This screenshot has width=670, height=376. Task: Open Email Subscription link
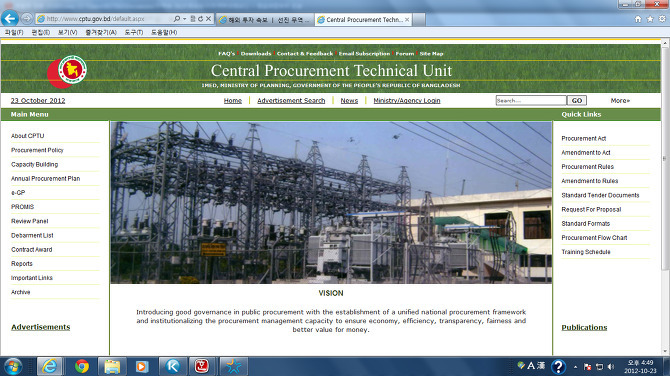pos(364,54)
